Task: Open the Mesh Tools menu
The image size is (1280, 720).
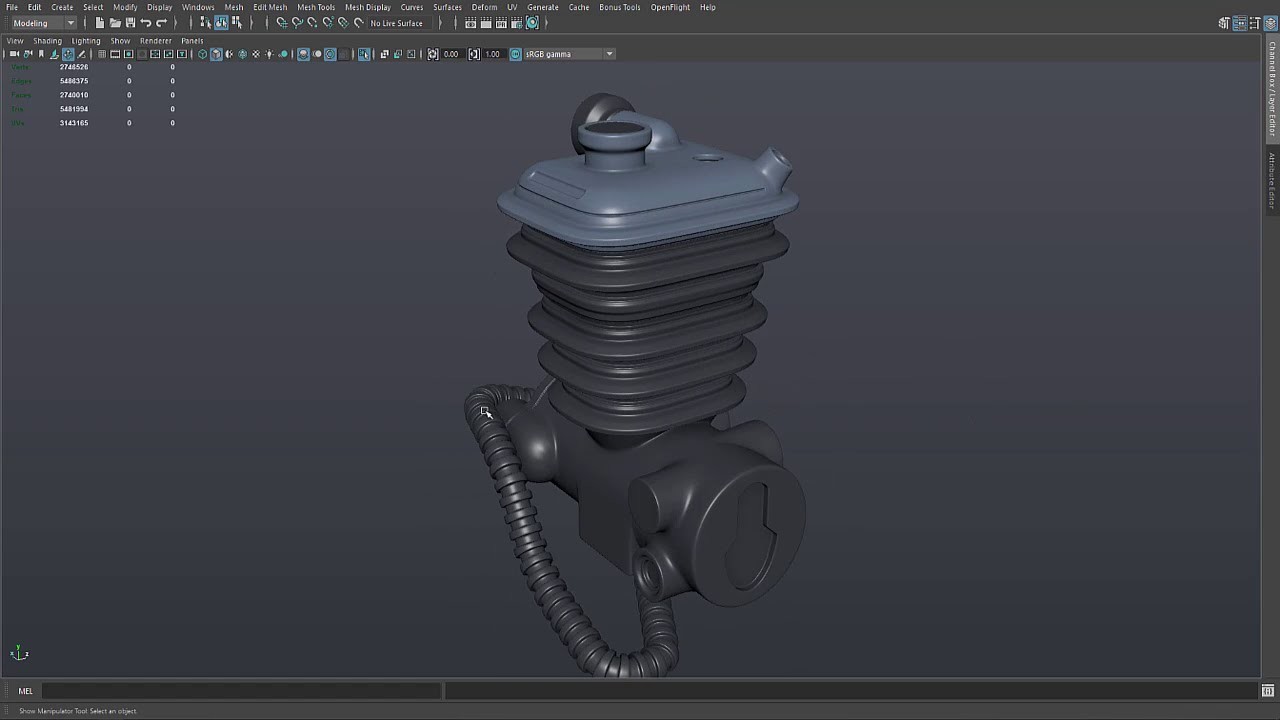Action: 316,7
